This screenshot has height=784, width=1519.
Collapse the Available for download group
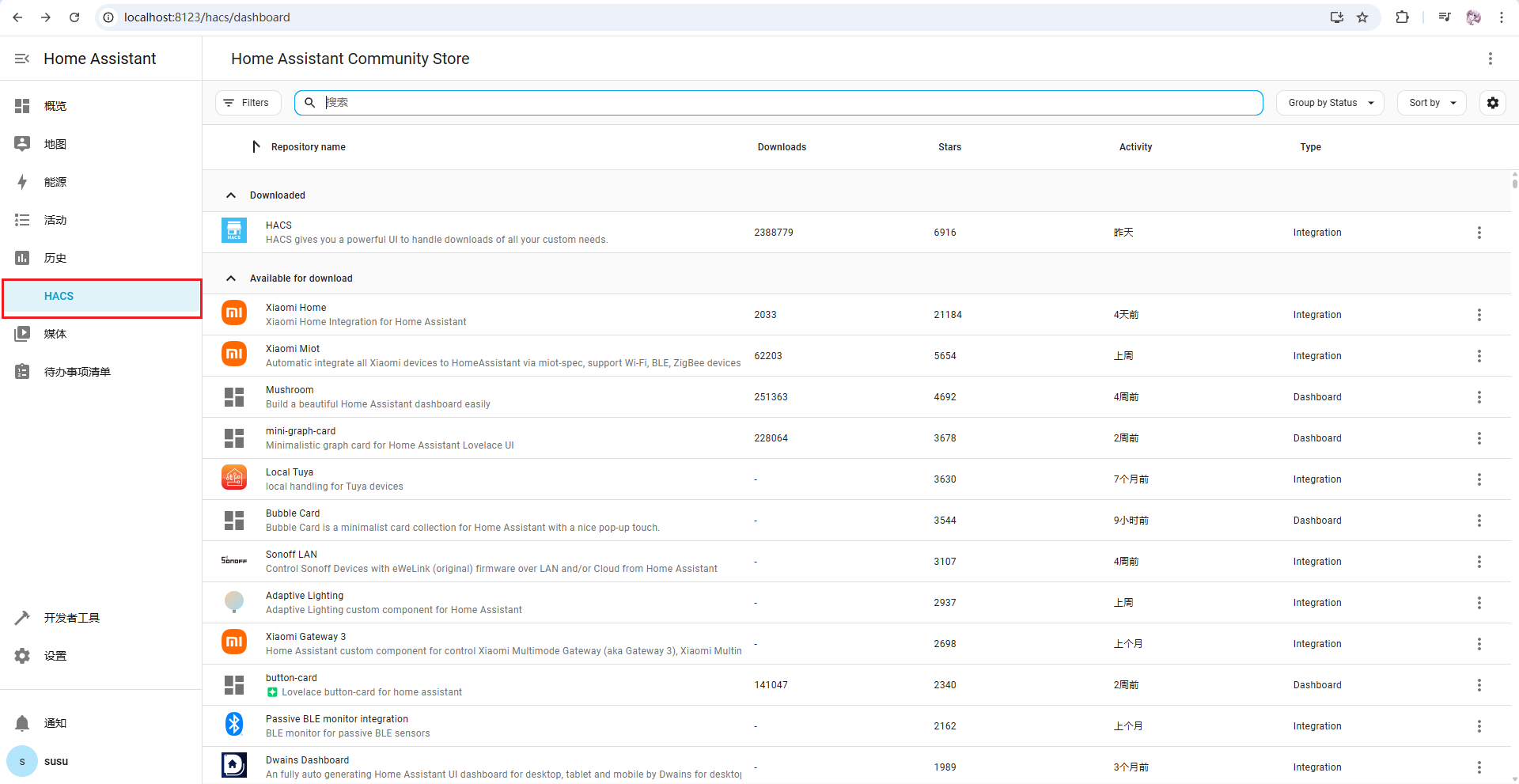(x=231, y=278)
